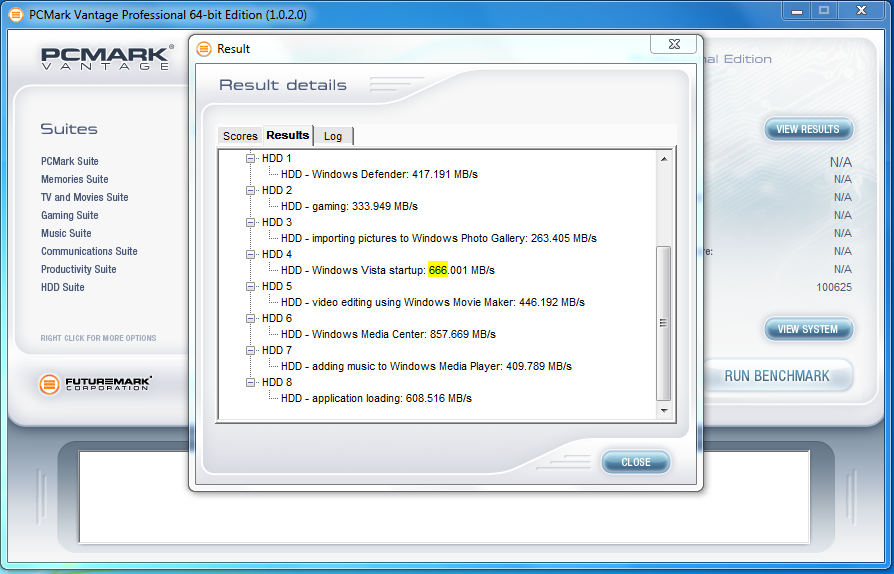This screenshot has width=894, height=574.
Task: Collapse the HDD 4 tree node
Action: 250,254
